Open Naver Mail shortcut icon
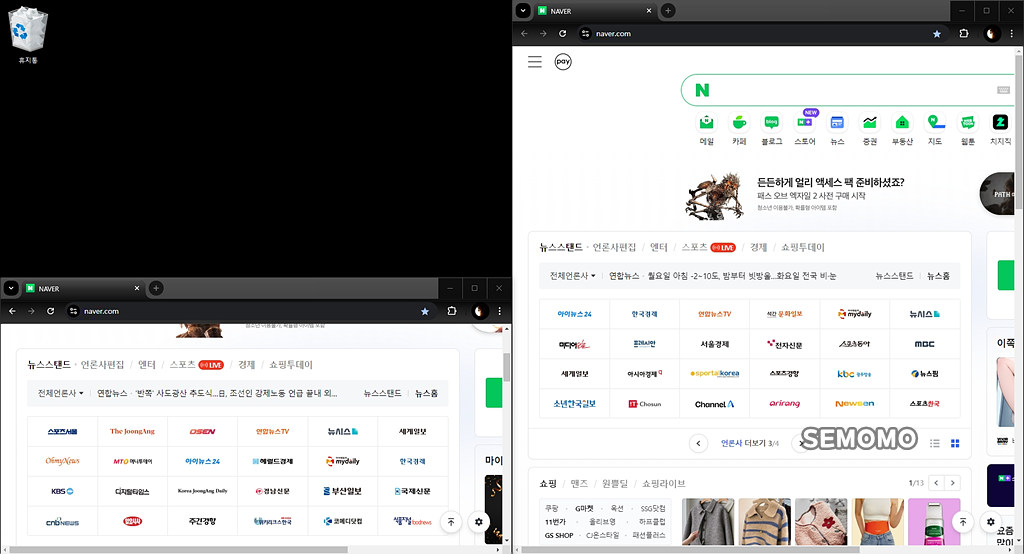 707,129
